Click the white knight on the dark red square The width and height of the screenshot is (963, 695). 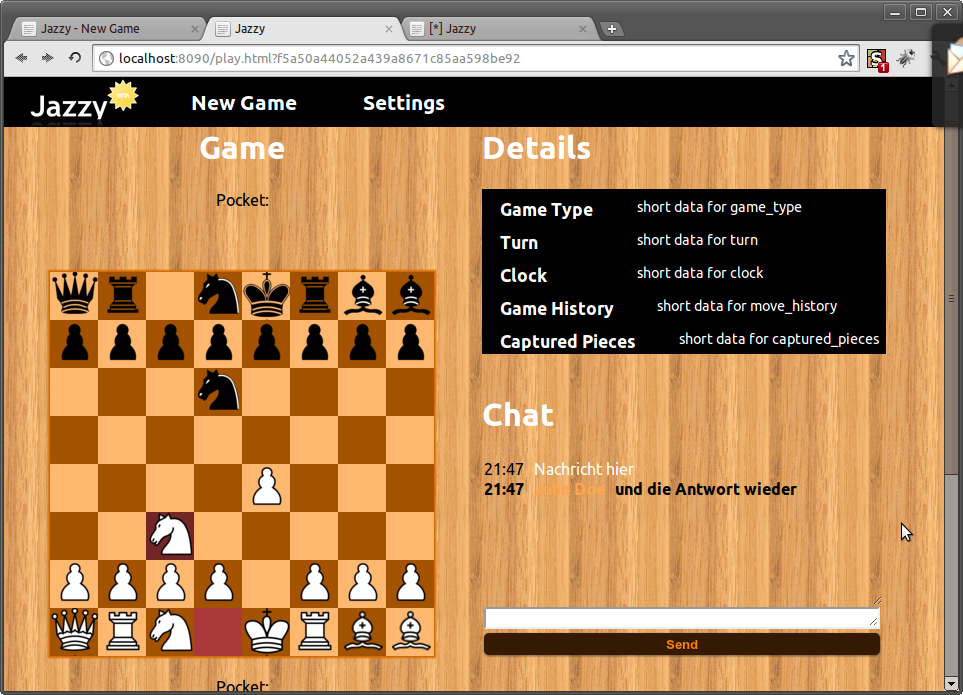[170, 535]
